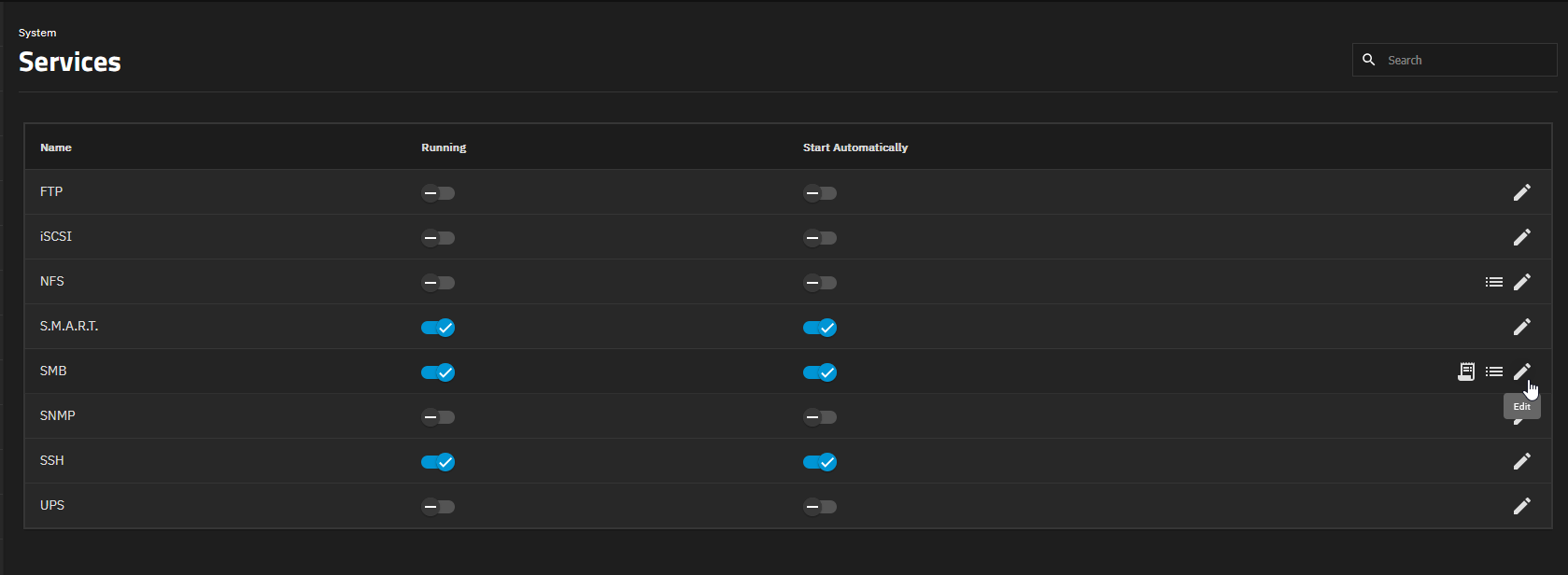Start the FTP service with Running toggle
The width and height of the screenshot is (1568, 575).
[x=437, y=193]
